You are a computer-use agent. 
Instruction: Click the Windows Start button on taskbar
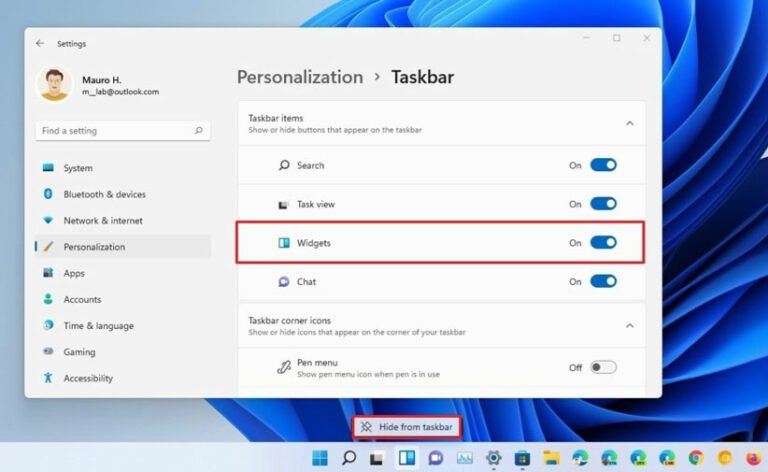coord(320,458)
